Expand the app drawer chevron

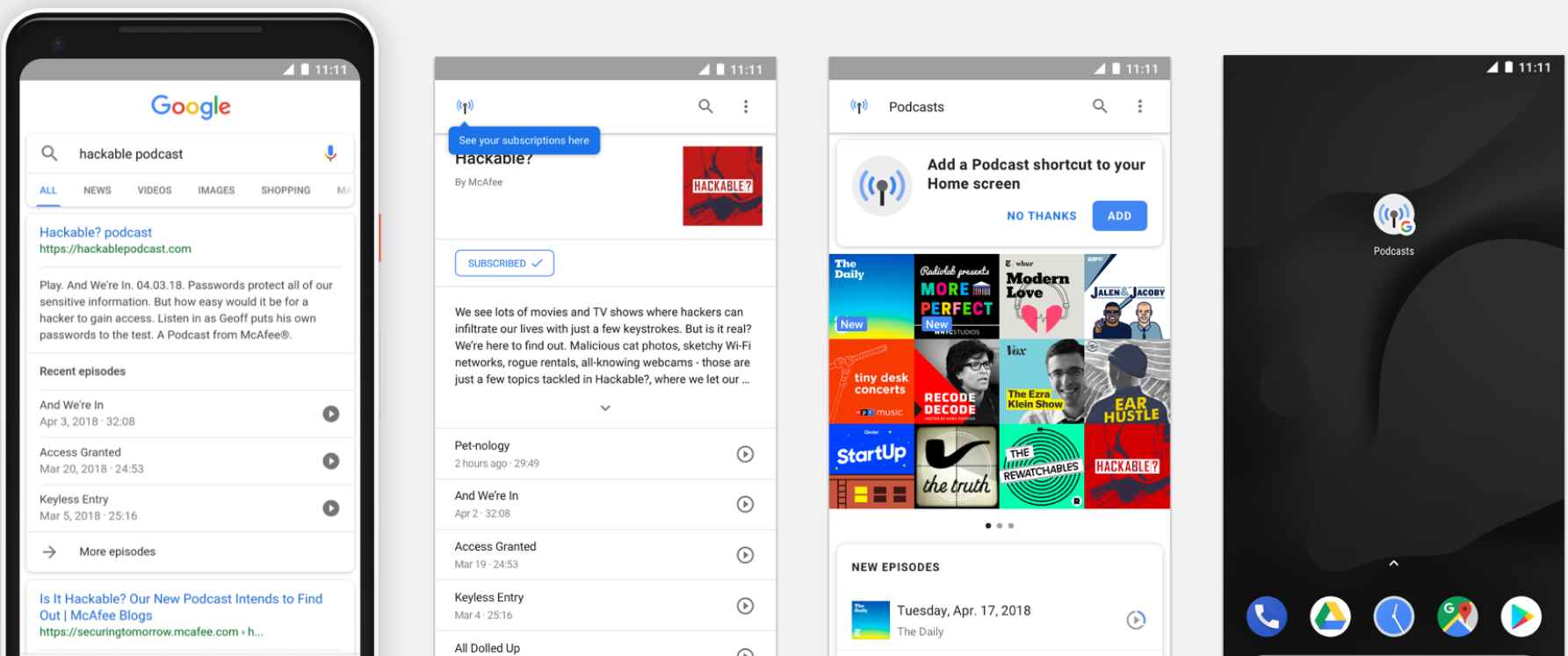(x=1394, y=564)
